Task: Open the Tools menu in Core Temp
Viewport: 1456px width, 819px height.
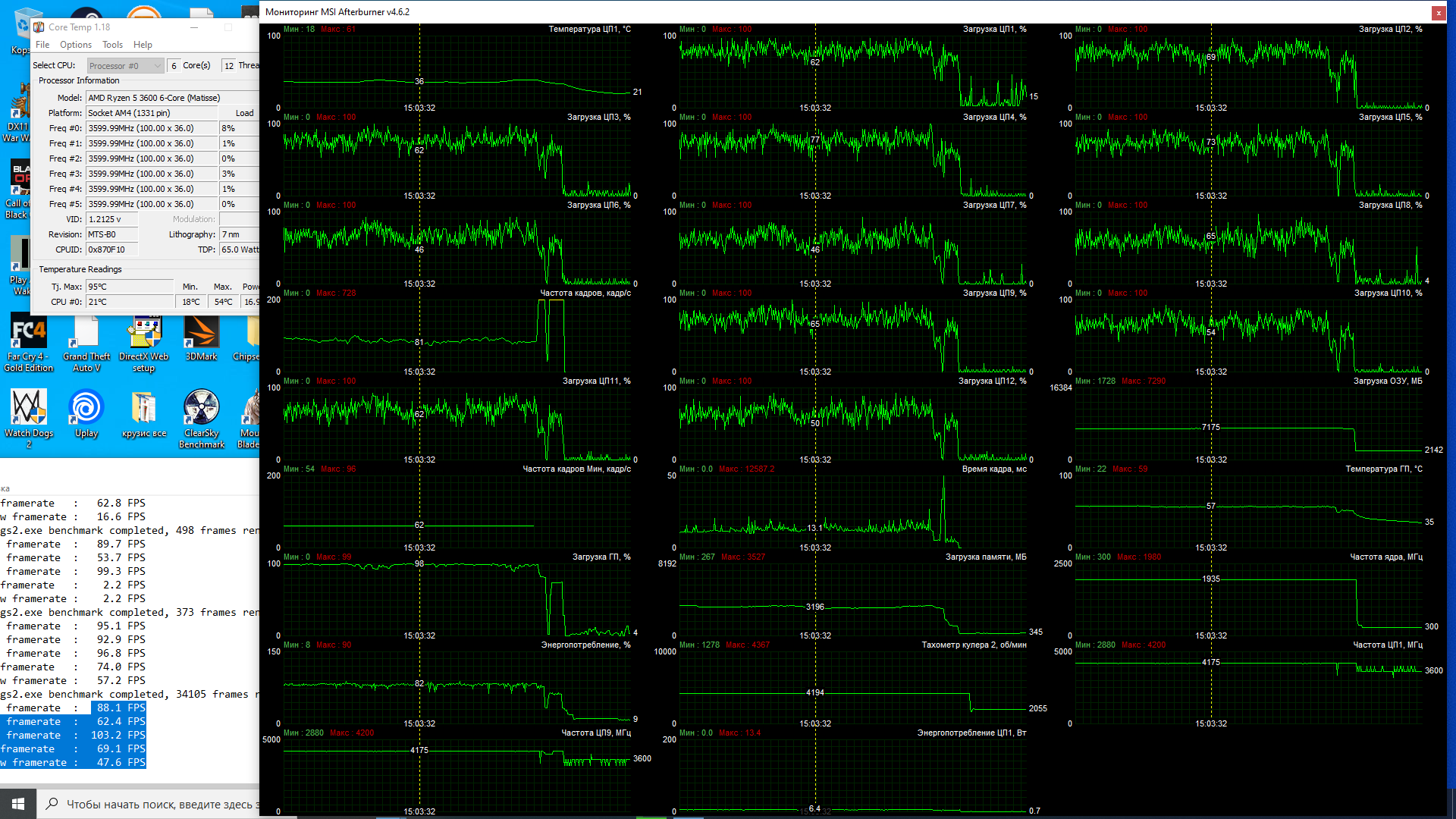Action: tap(112, 45)
